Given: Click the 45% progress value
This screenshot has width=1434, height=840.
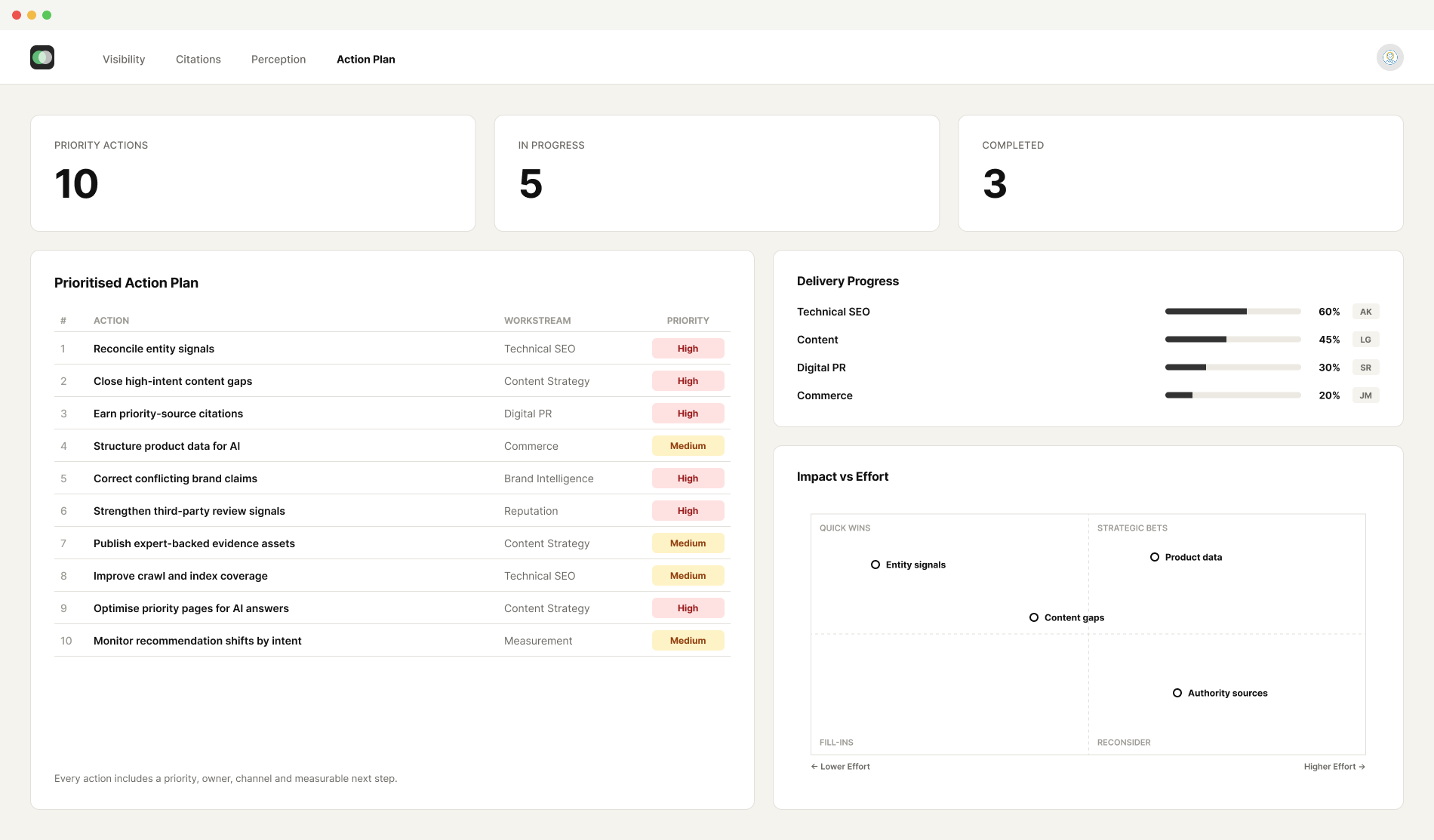Looking at the screenshot, I should click(x=1329, y=340).
